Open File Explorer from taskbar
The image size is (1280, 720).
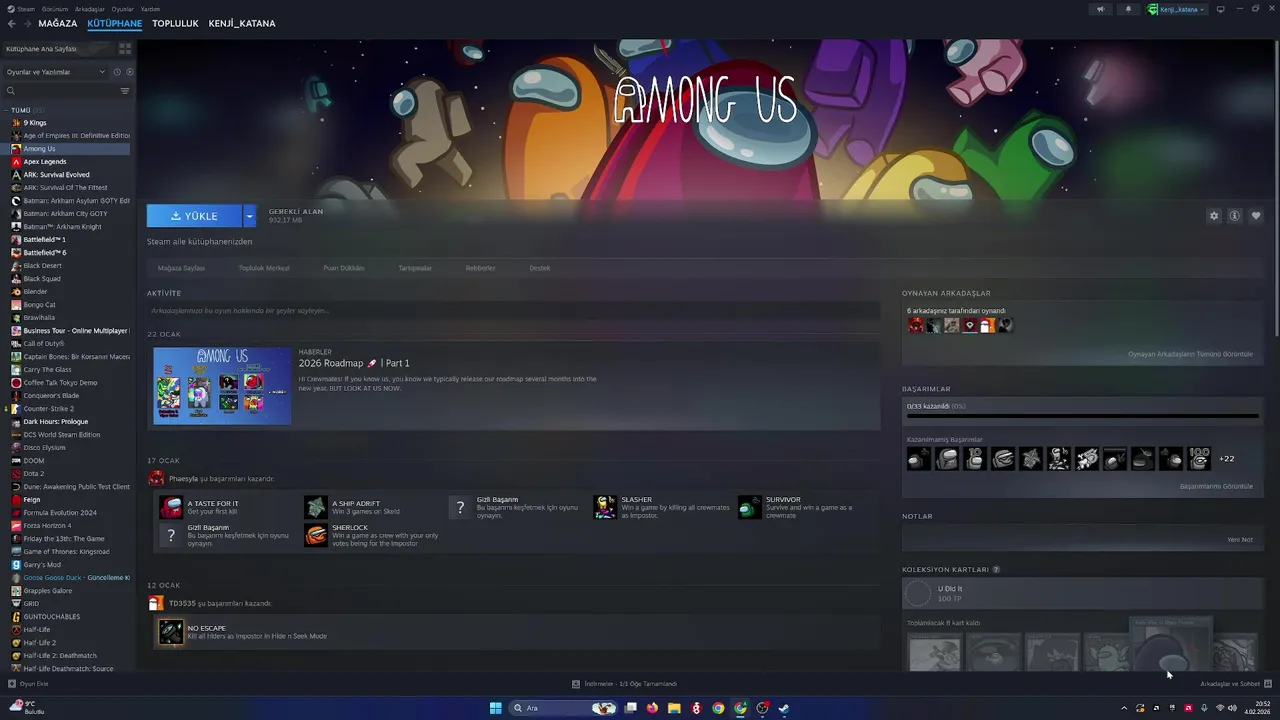click(674, 708)
